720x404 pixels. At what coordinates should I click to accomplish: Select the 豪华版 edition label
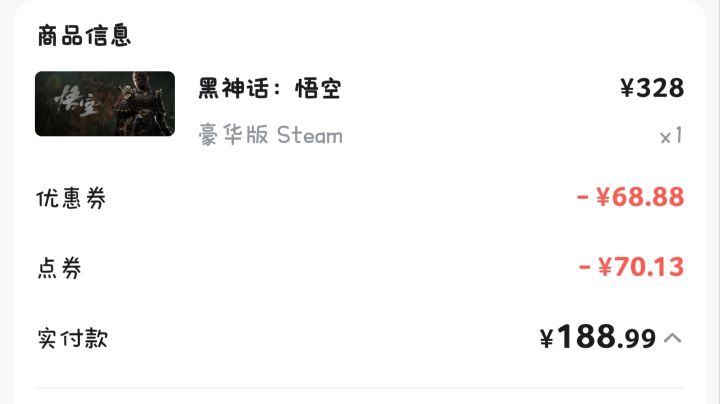[233, 135]
